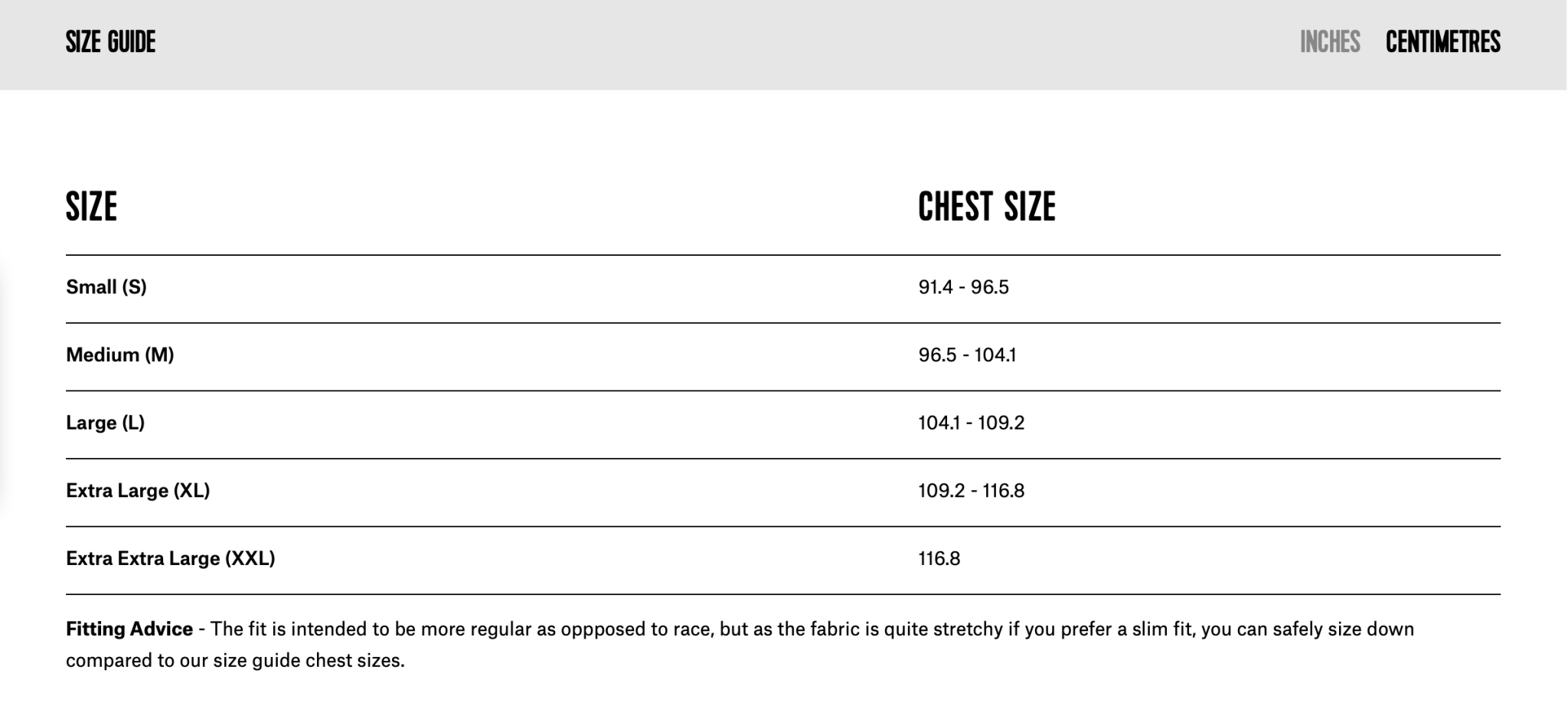
Task: Click the 96.5 - 104.1 chest measurement
Action: 967,355
